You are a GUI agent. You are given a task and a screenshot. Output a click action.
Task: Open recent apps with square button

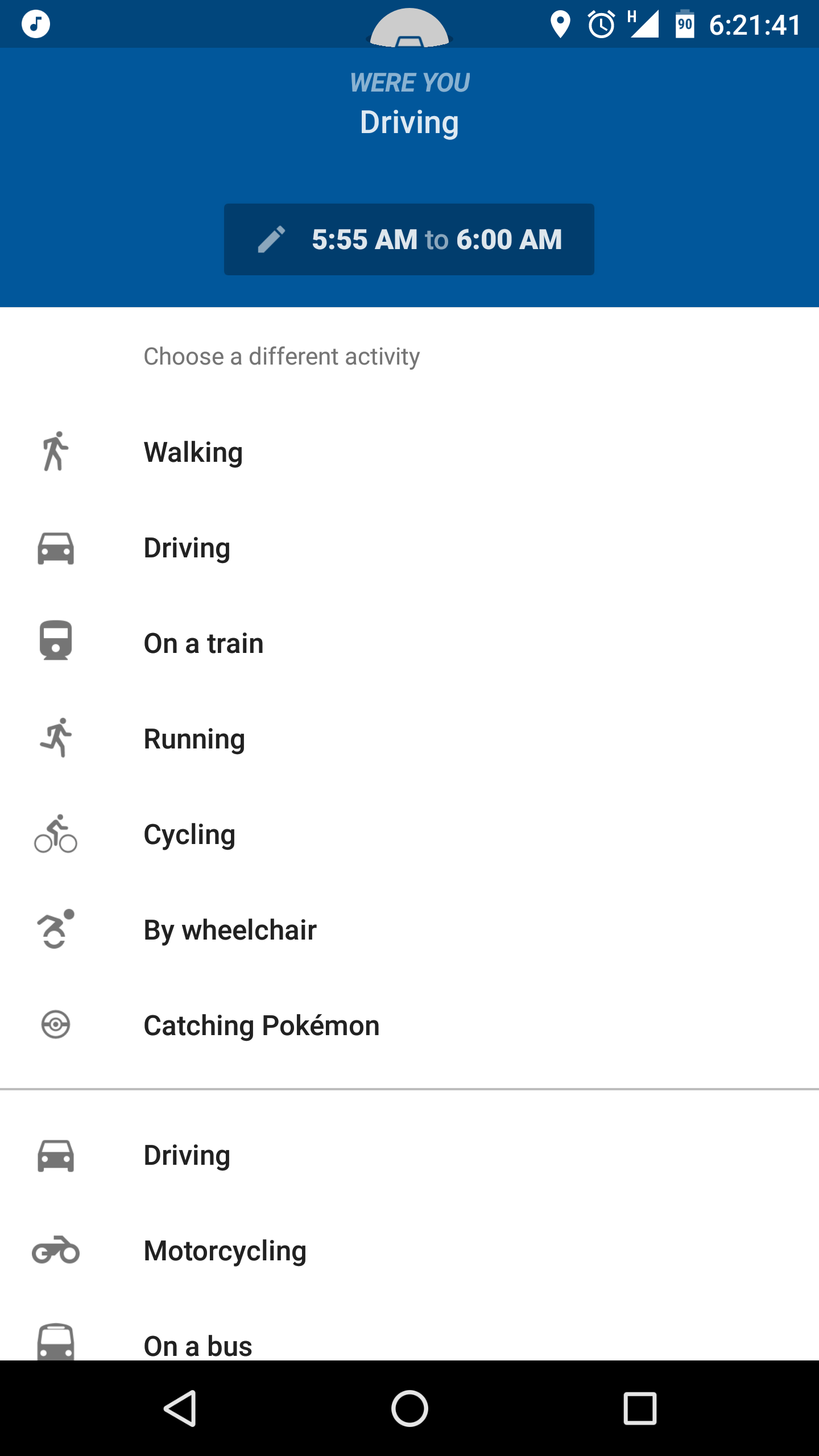640,1408
